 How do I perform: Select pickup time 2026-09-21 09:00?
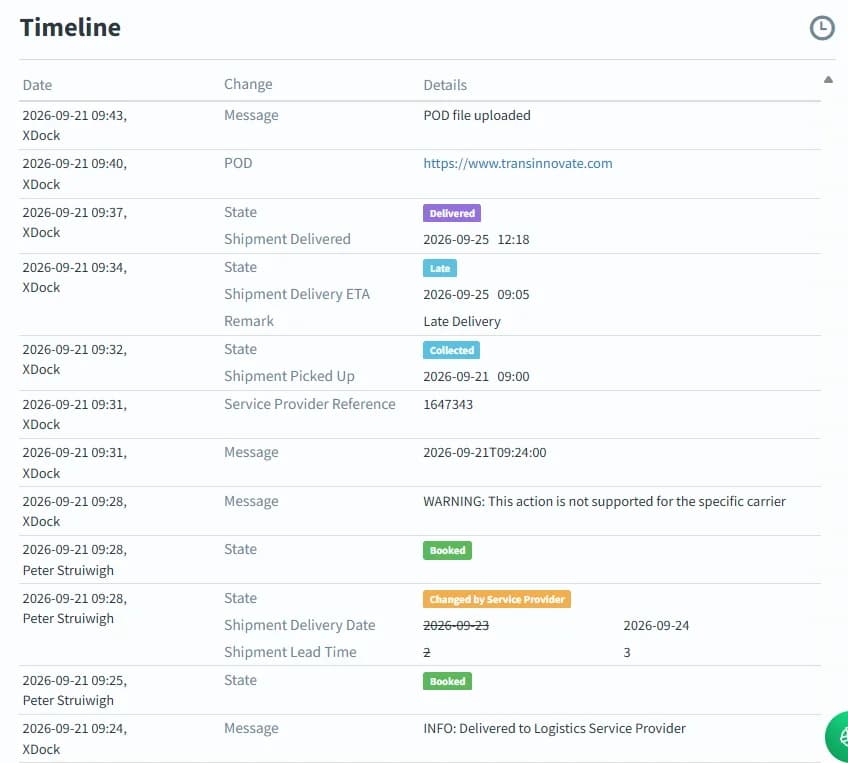pos(476,376)
